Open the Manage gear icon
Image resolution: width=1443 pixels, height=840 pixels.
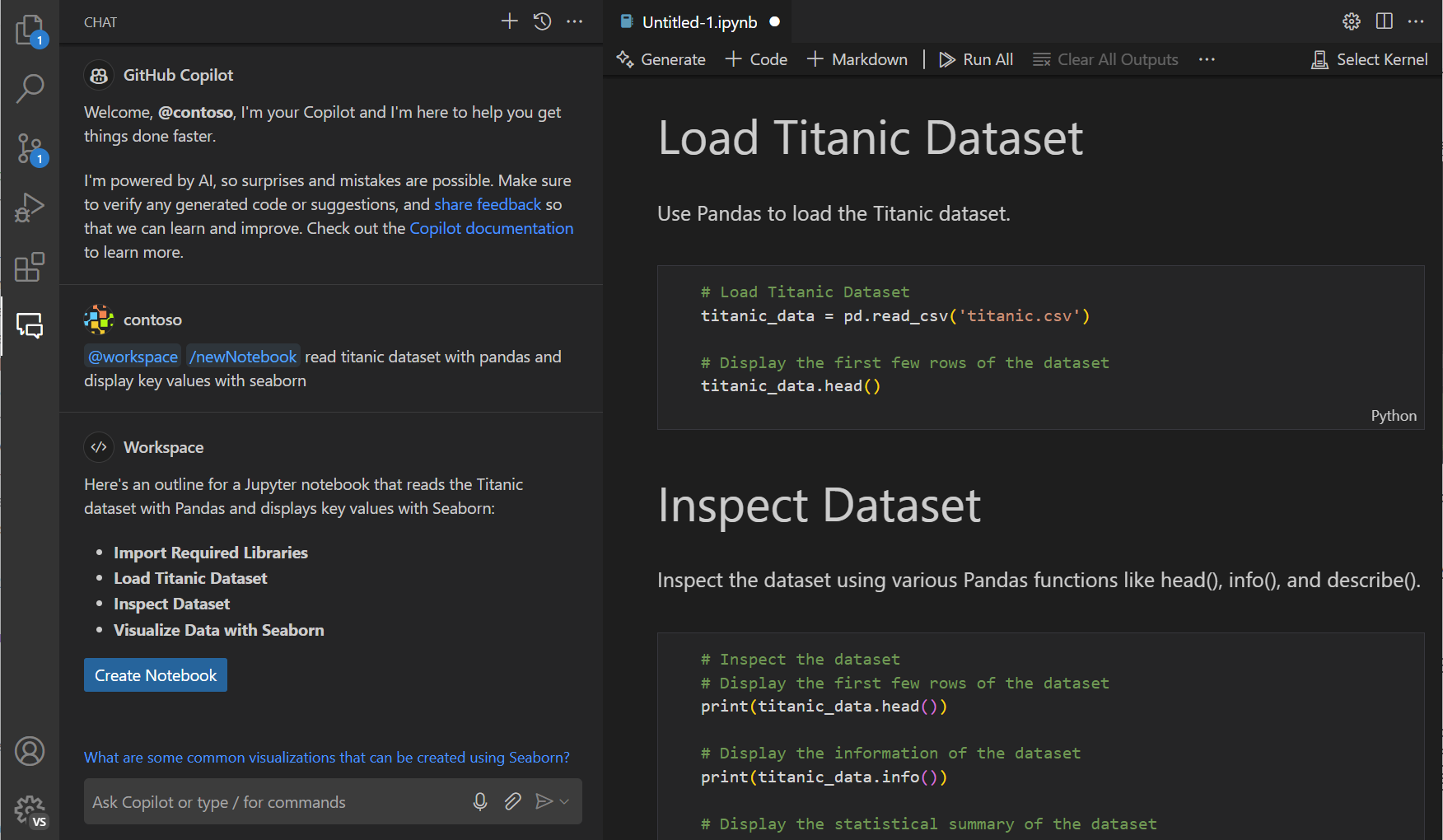click(x=30, y=810)
